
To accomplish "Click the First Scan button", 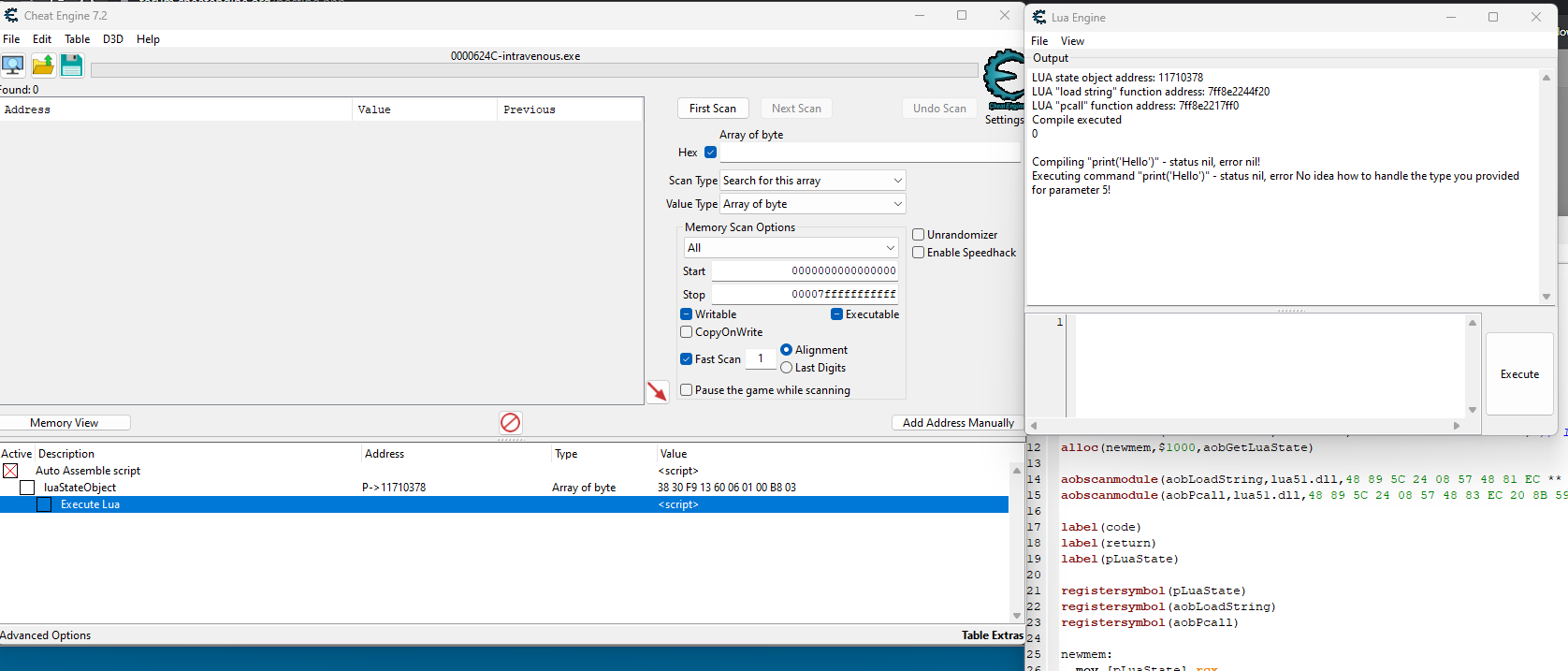I will tap(713, 109).
